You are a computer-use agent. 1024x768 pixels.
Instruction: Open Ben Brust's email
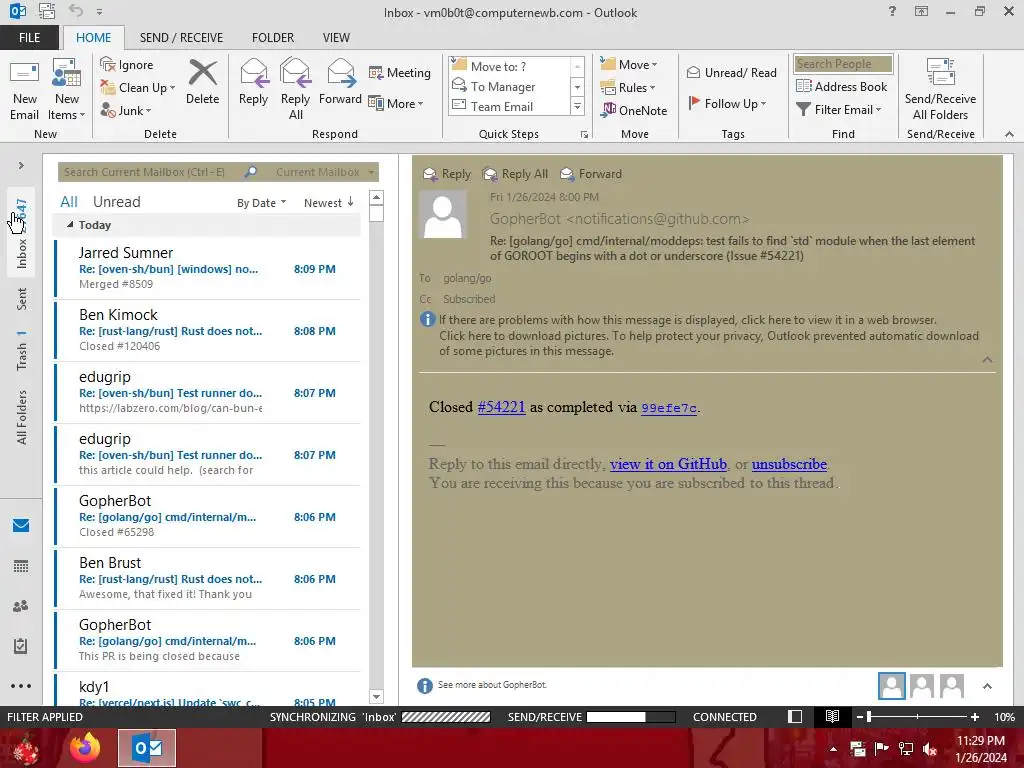[208, 578]
